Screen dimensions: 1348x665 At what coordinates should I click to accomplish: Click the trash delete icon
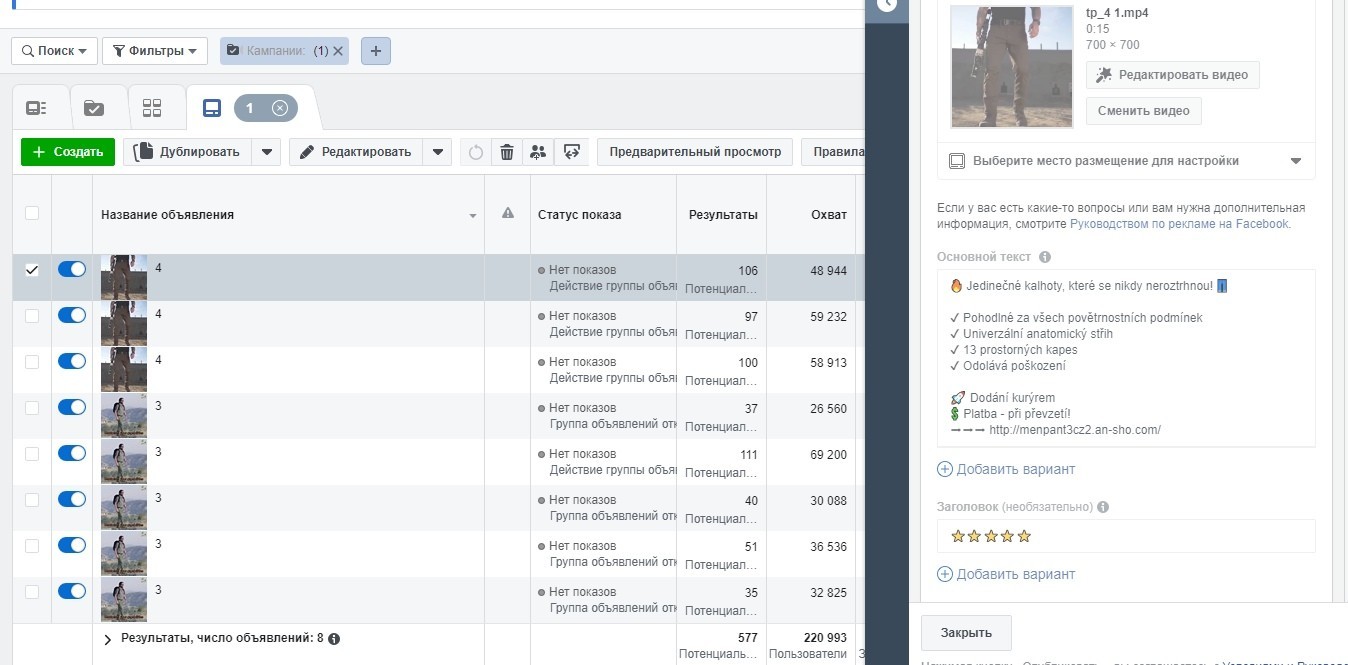507,152
